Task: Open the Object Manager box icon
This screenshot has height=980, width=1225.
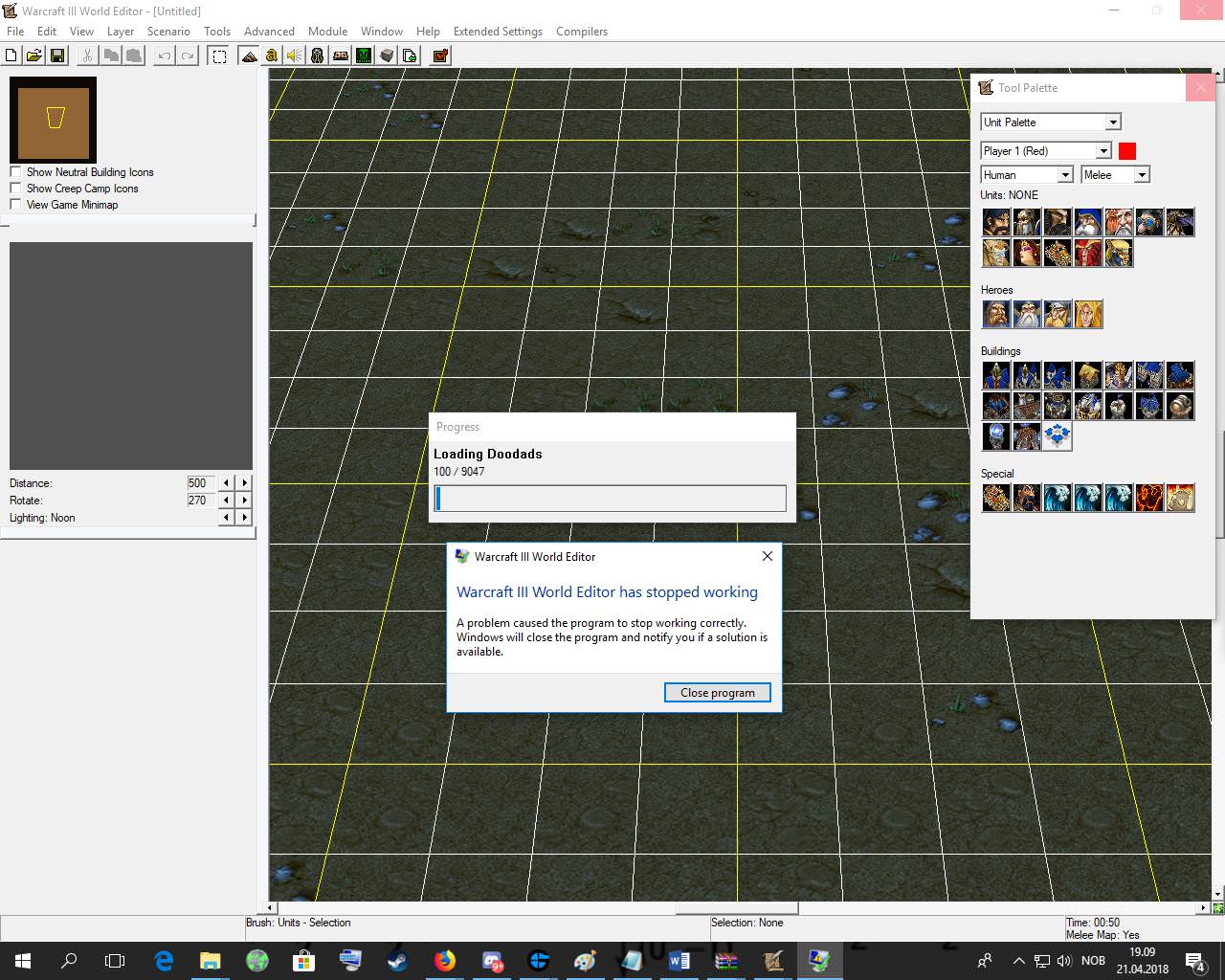Action: [x=387, y=56]
